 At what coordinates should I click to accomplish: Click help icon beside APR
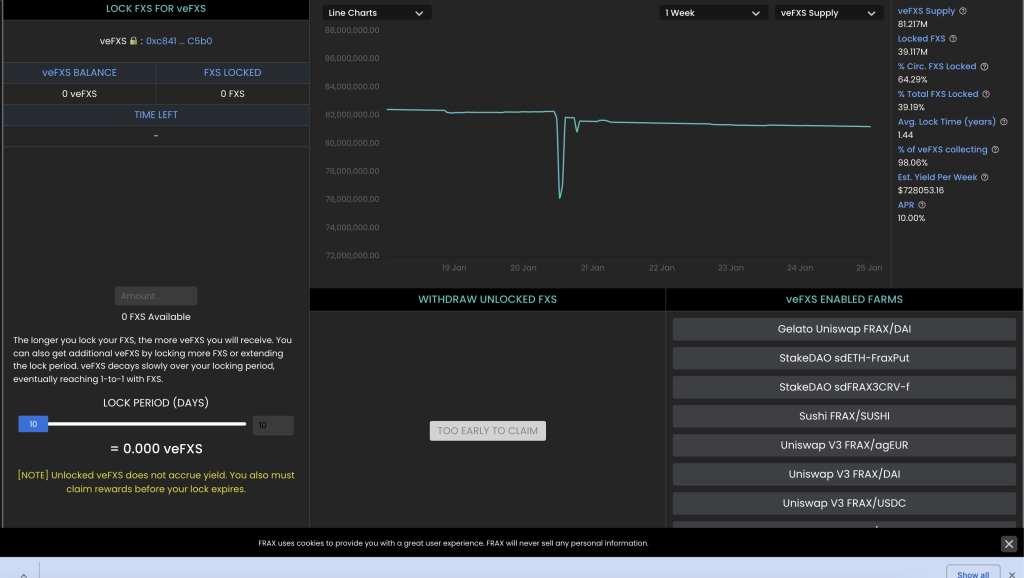(x=922, y=205)
